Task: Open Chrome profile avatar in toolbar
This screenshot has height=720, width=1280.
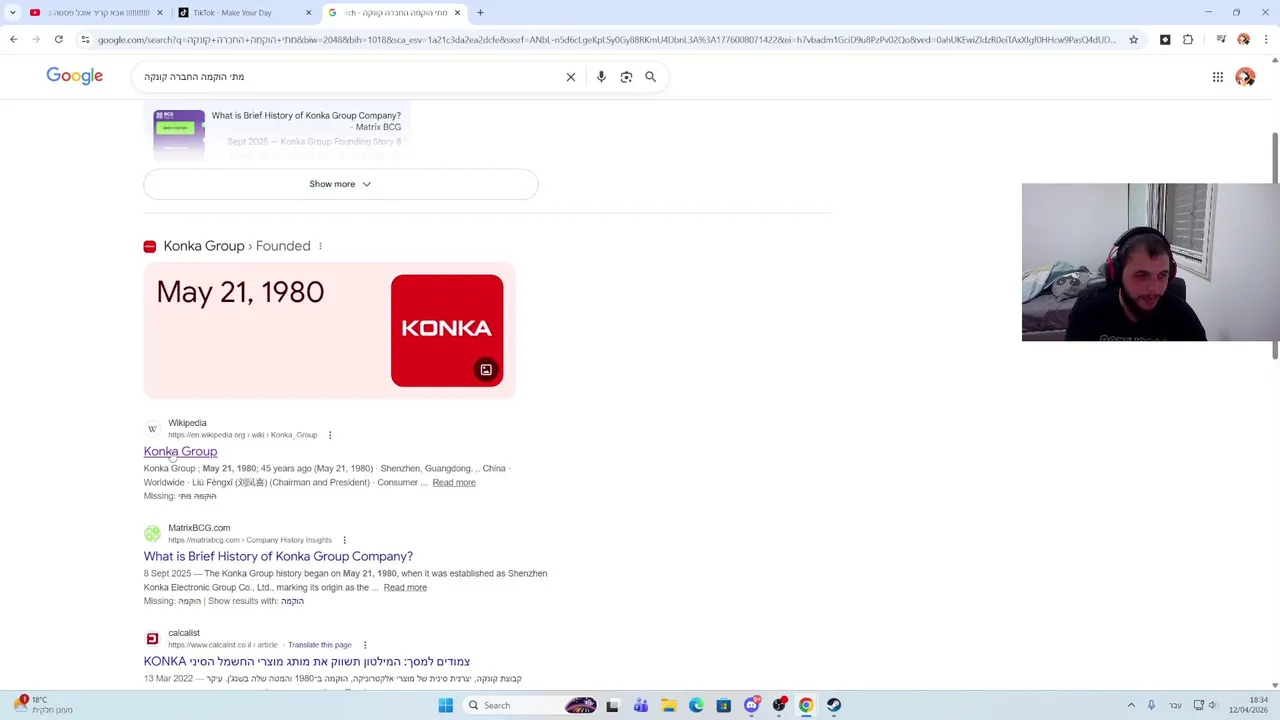Action: pyautogui.click(x=1243, y=39)
